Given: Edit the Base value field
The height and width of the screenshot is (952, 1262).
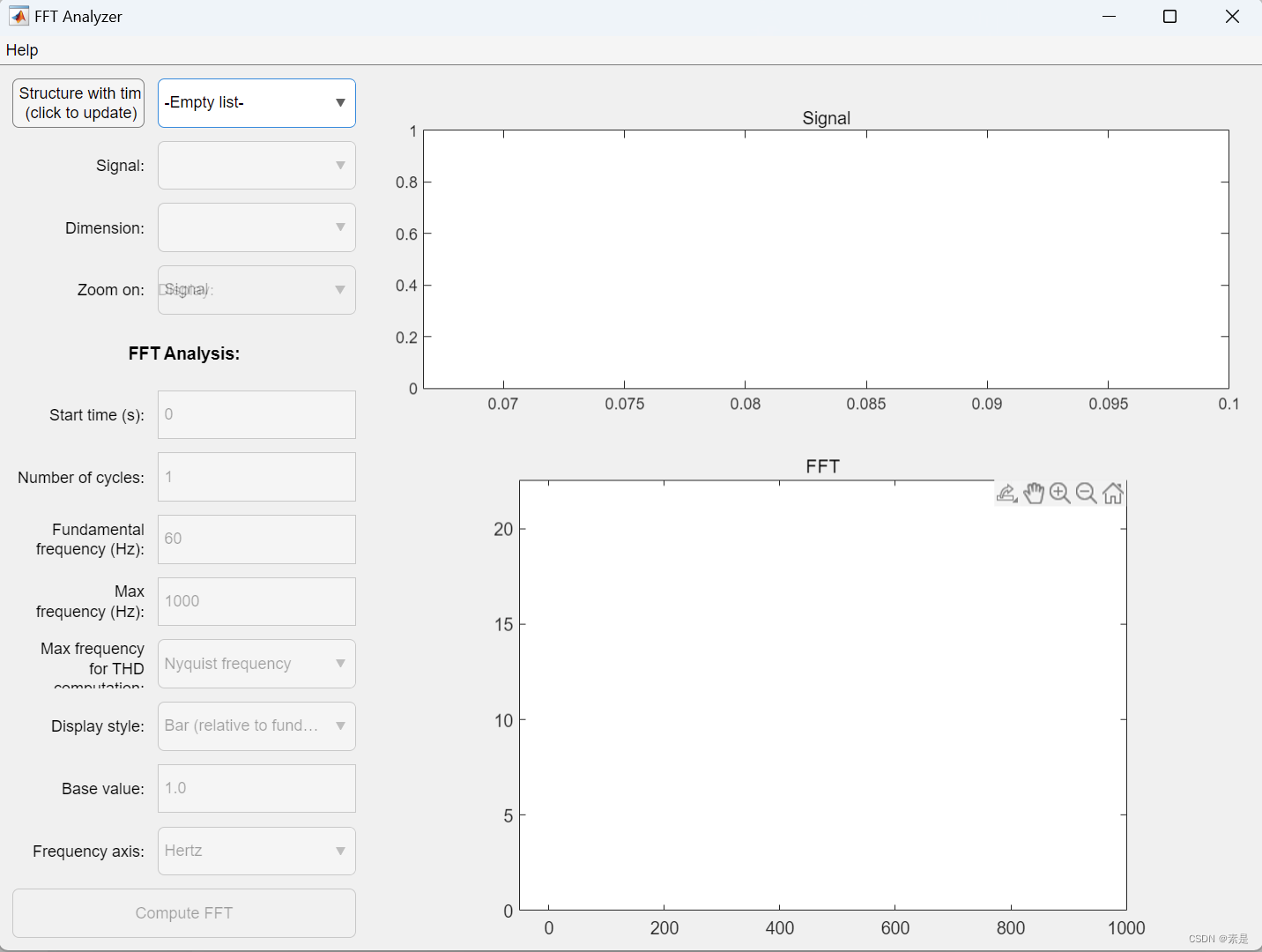Looking at the screenshot, I should tap(256, 788).
